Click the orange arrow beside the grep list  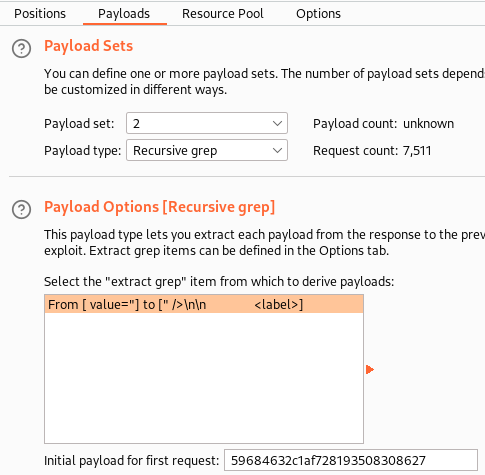click(x=370, y=369)
